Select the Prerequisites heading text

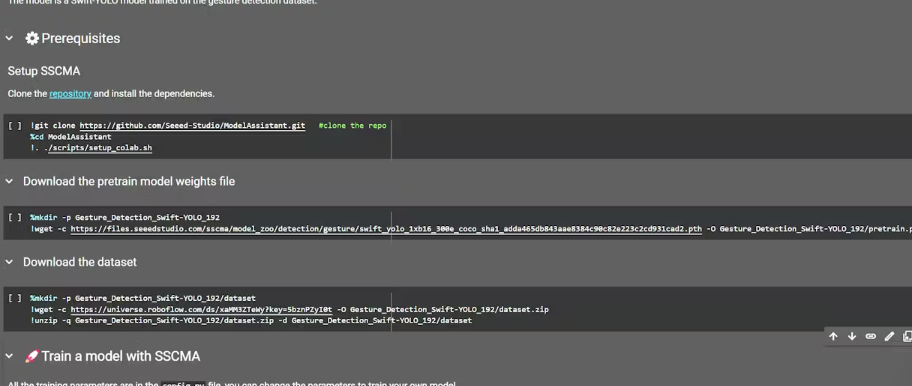80,38
